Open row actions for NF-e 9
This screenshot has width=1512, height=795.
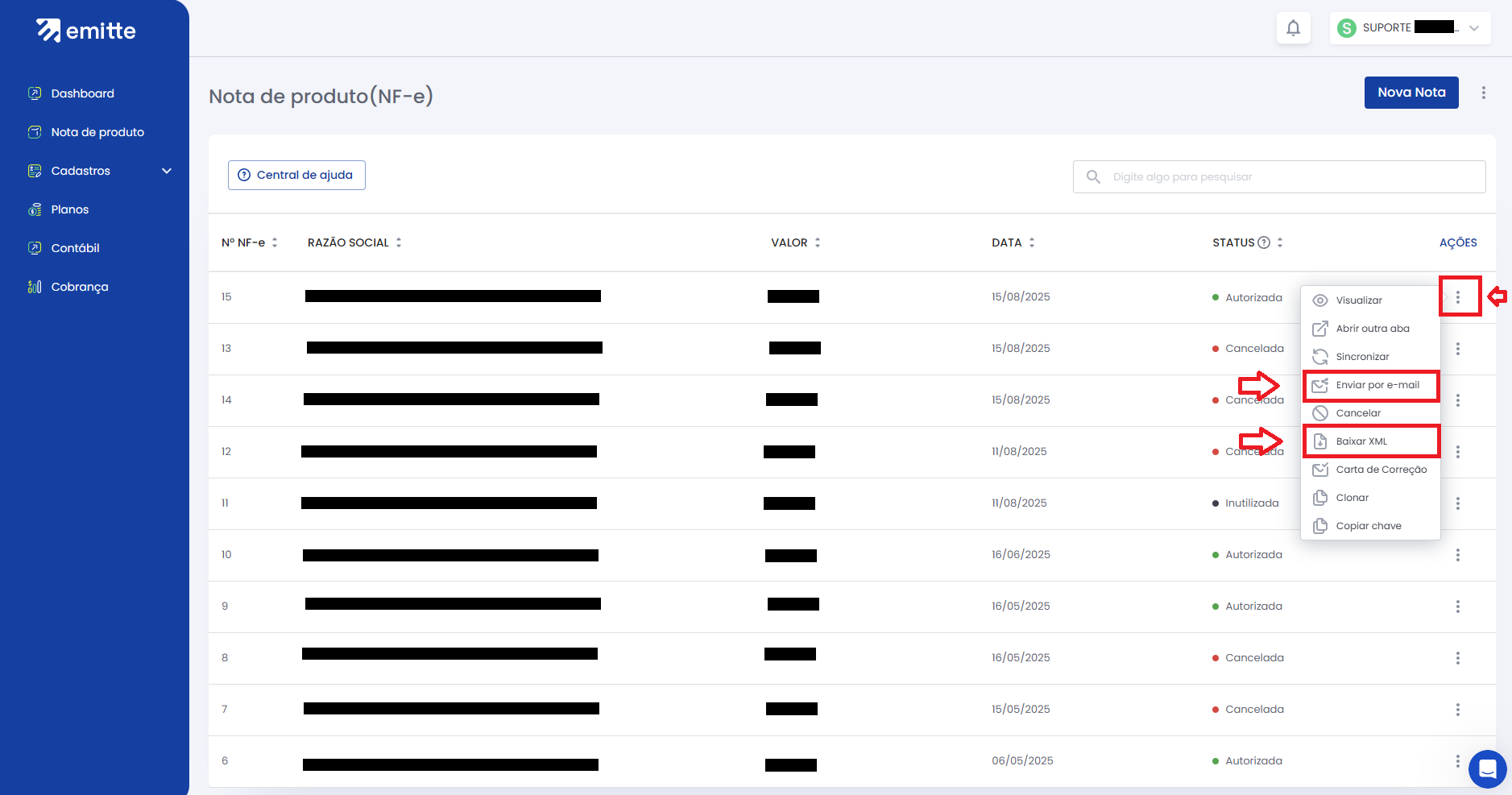coord(1457,607)
